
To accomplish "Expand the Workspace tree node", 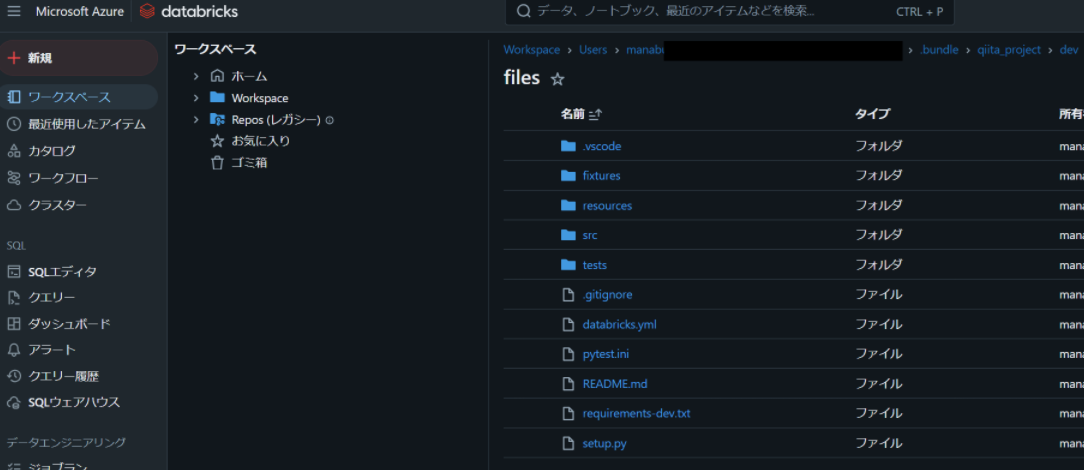I will click(196, 97).
